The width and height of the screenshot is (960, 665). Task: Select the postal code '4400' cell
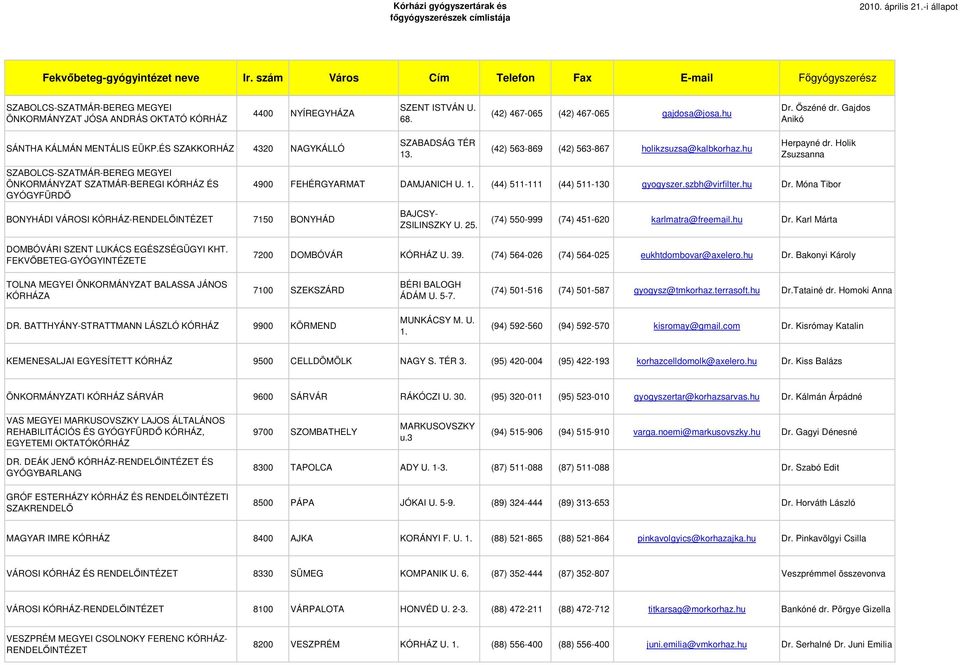[x=263, y=113]
